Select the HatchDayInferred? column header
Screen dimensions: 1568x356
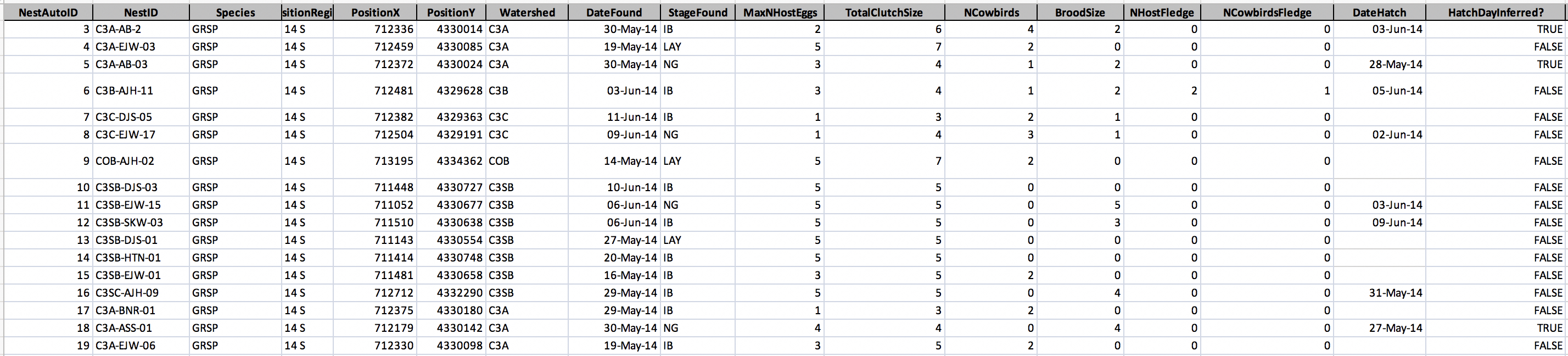click(x=1495, y=12)
